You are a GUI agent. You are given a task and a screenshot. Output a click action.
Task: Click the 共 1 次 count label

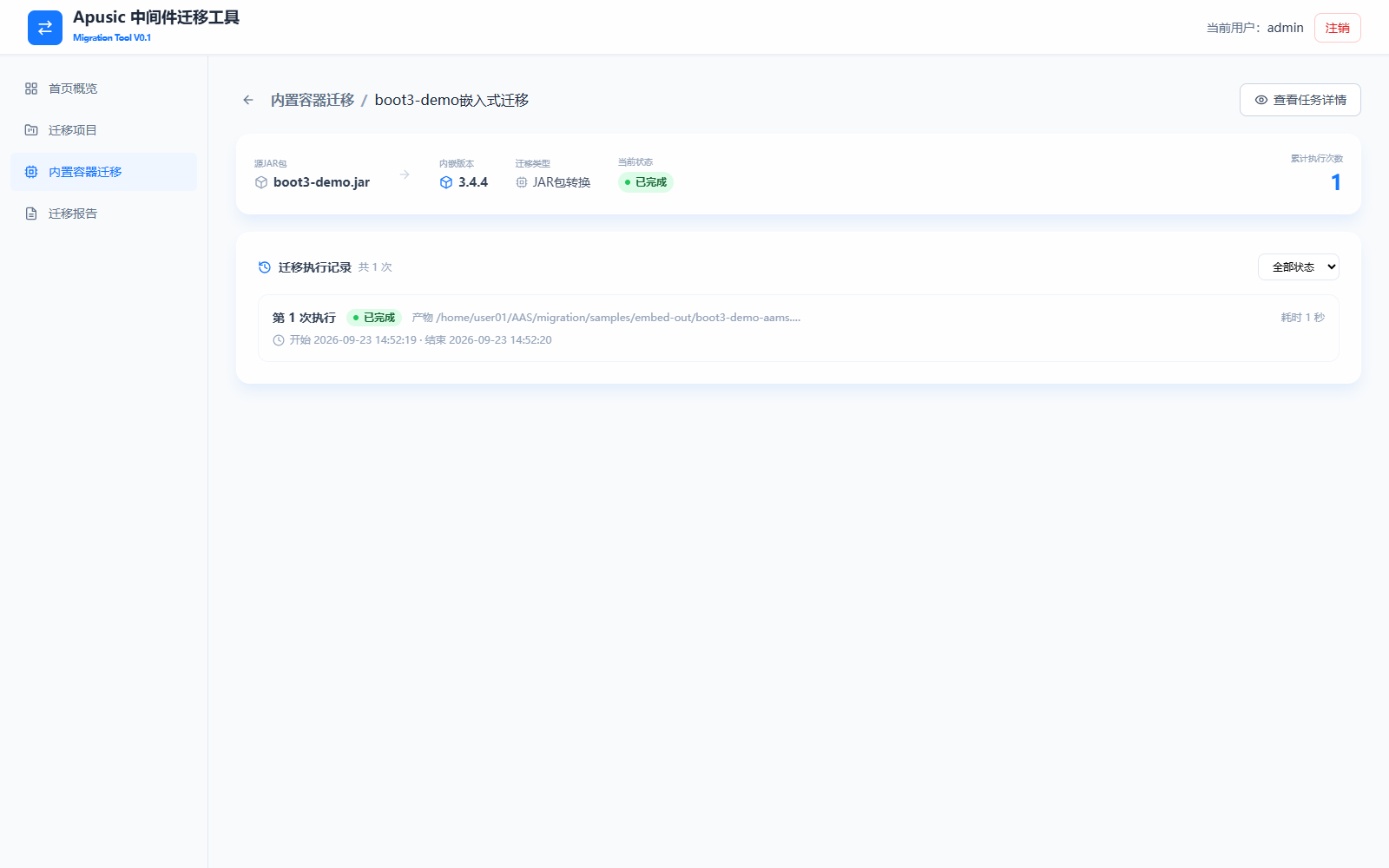tap(375, 267)
